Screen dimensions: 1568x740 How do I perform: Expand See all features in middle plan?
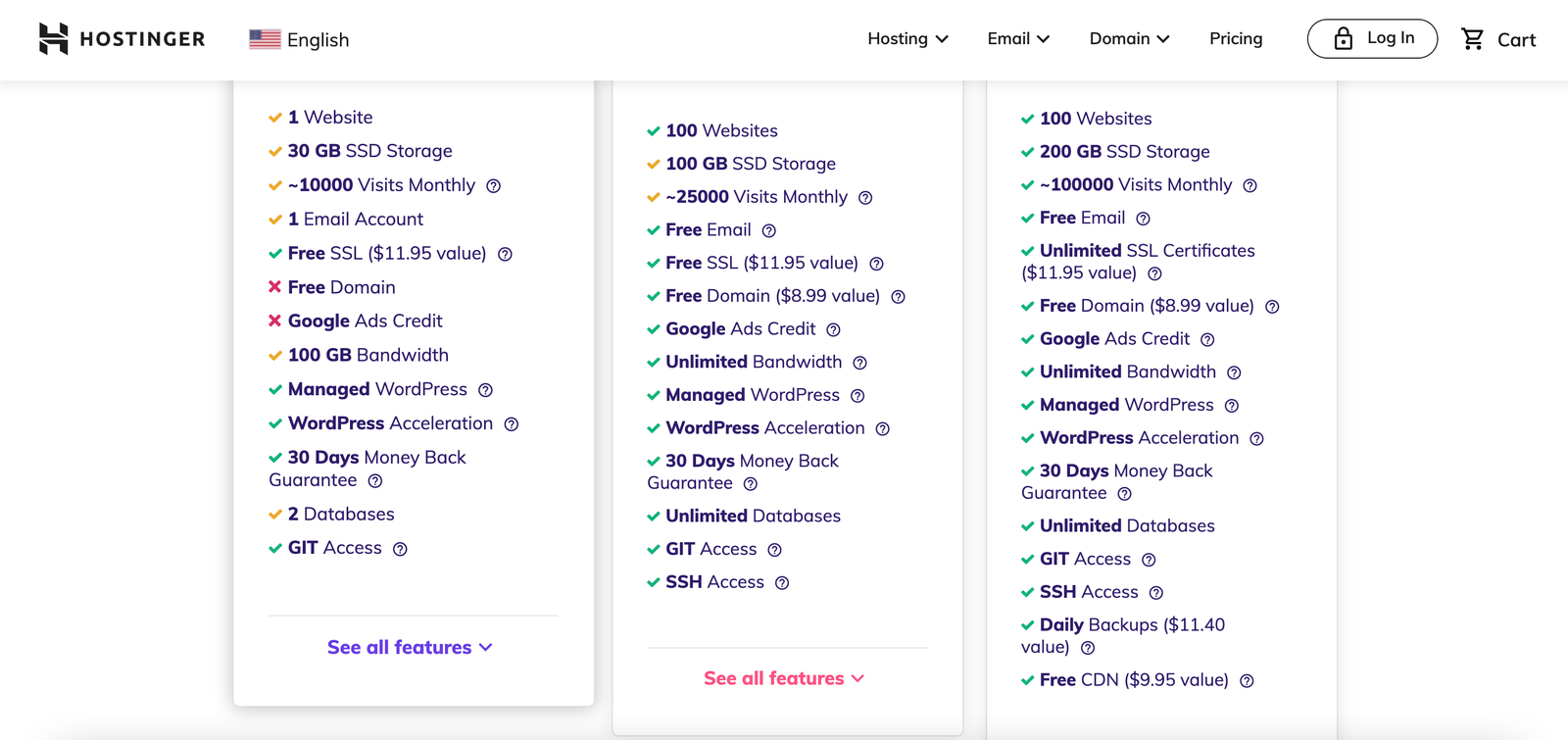tap(784, 678)
